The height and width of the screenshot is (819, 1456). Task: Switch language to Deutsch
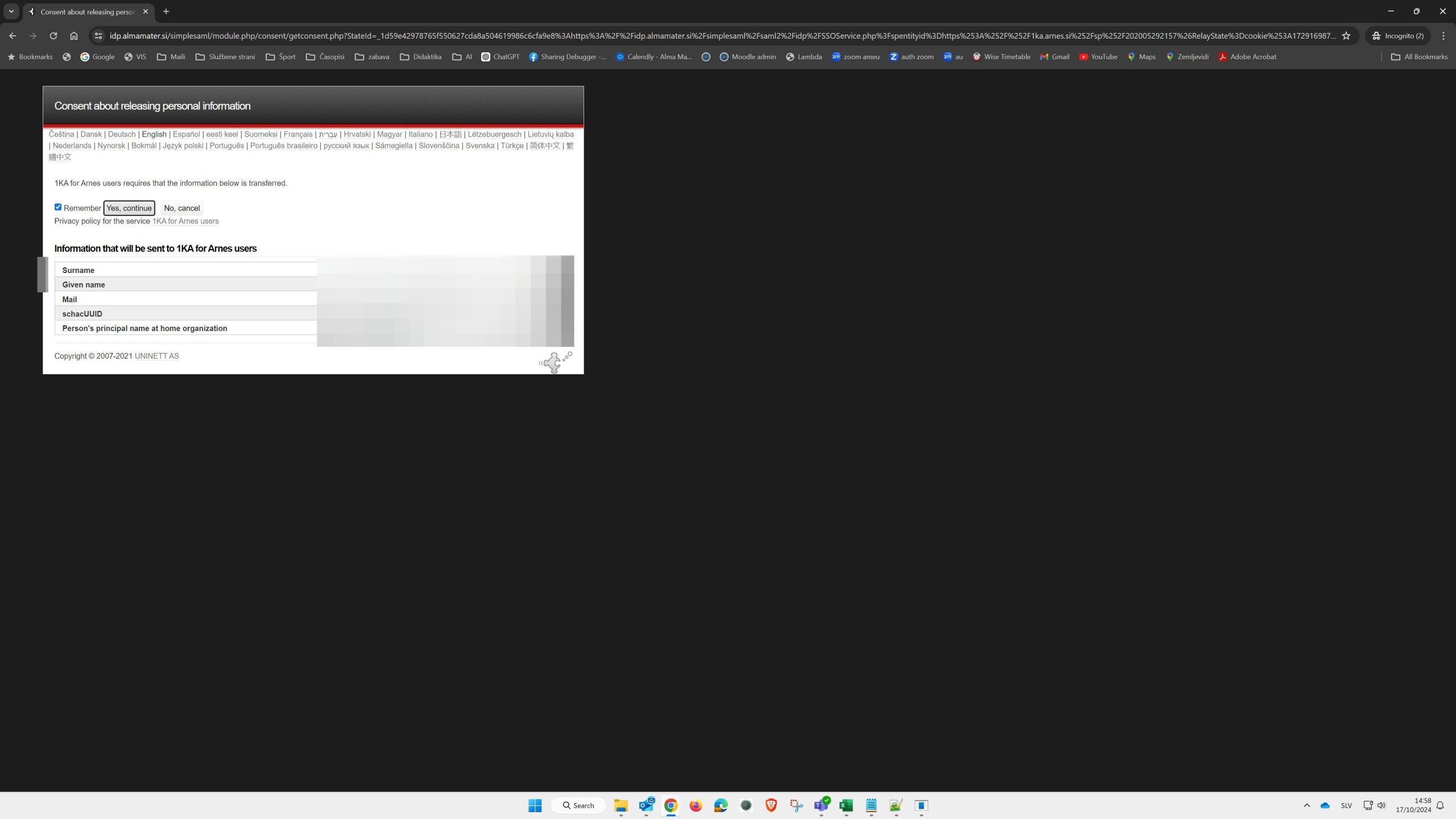[x=122, y=134]
